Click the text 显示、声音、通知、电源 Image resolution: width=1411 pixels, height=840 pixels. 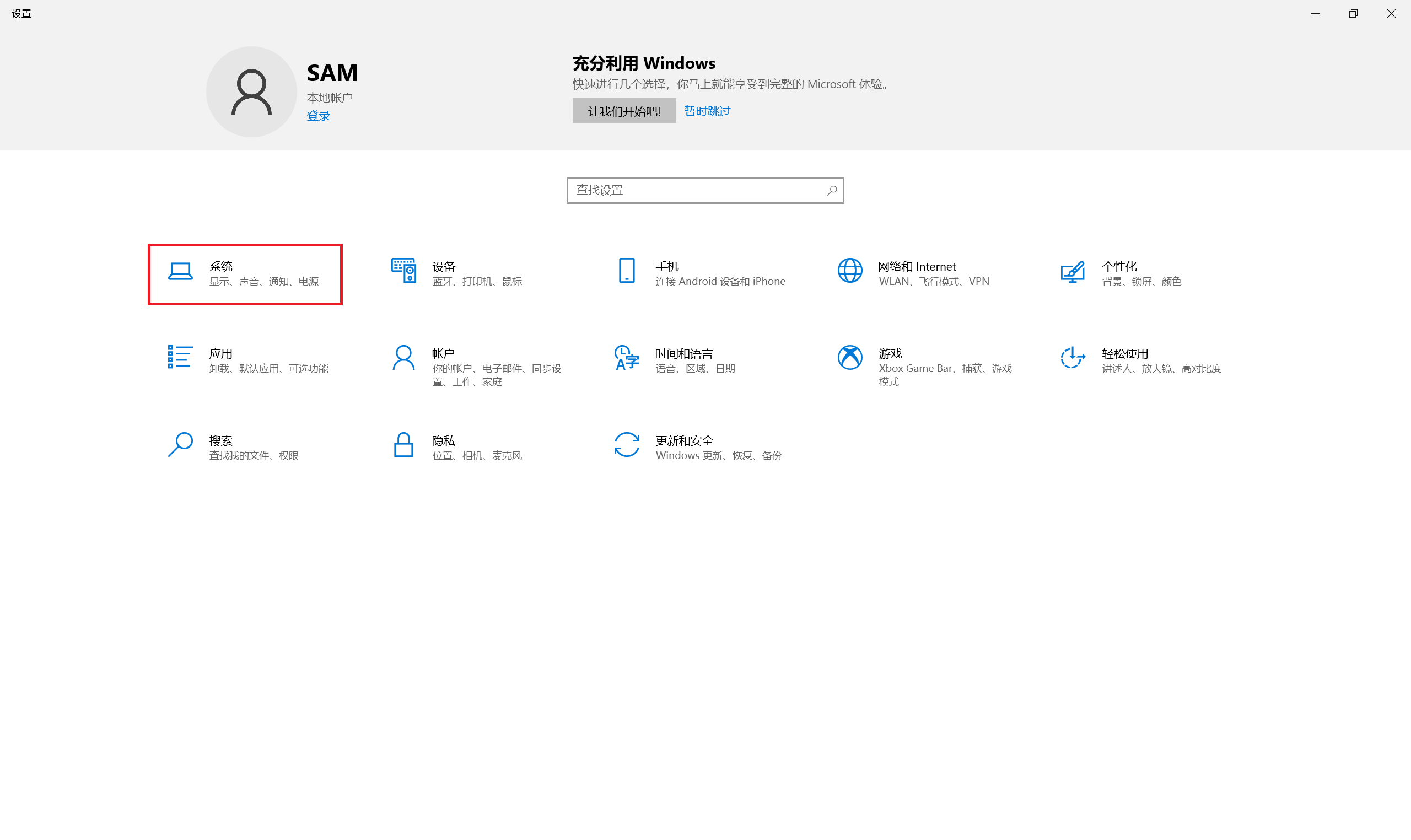pyautogui.click(x=264, y=282)
